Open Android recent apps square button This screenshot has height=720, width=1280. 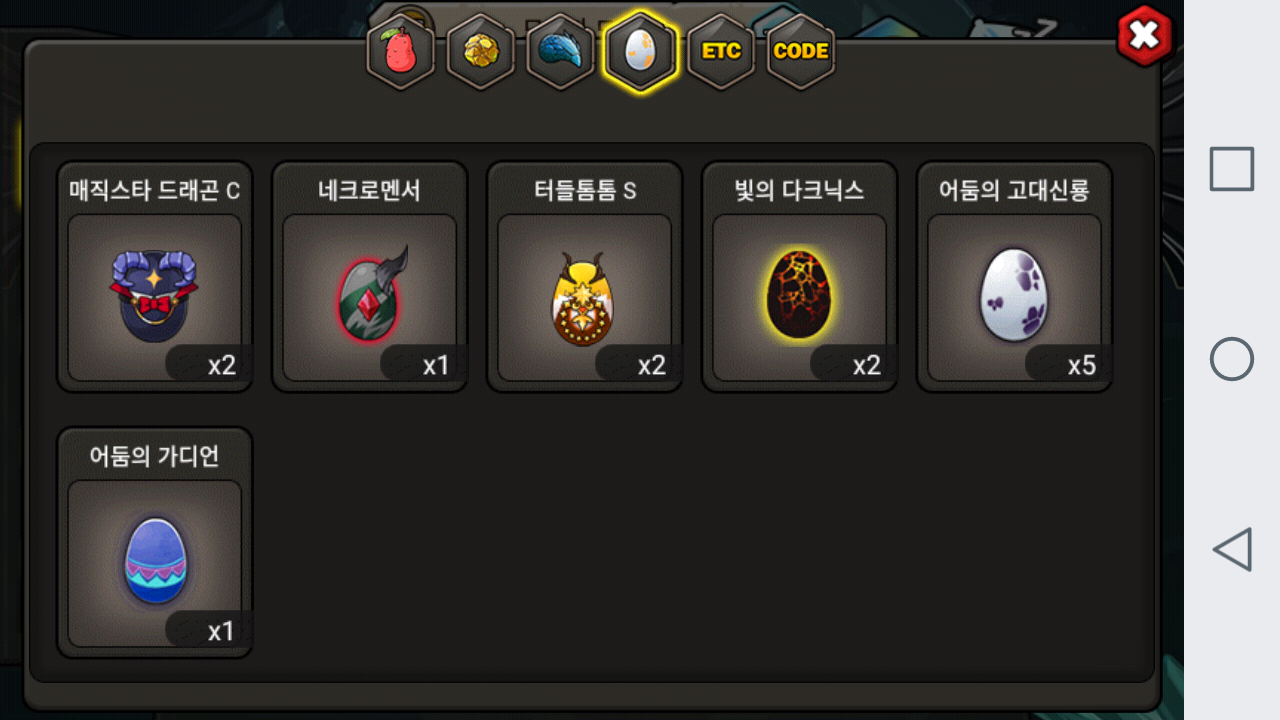[x=1232, y=169]
